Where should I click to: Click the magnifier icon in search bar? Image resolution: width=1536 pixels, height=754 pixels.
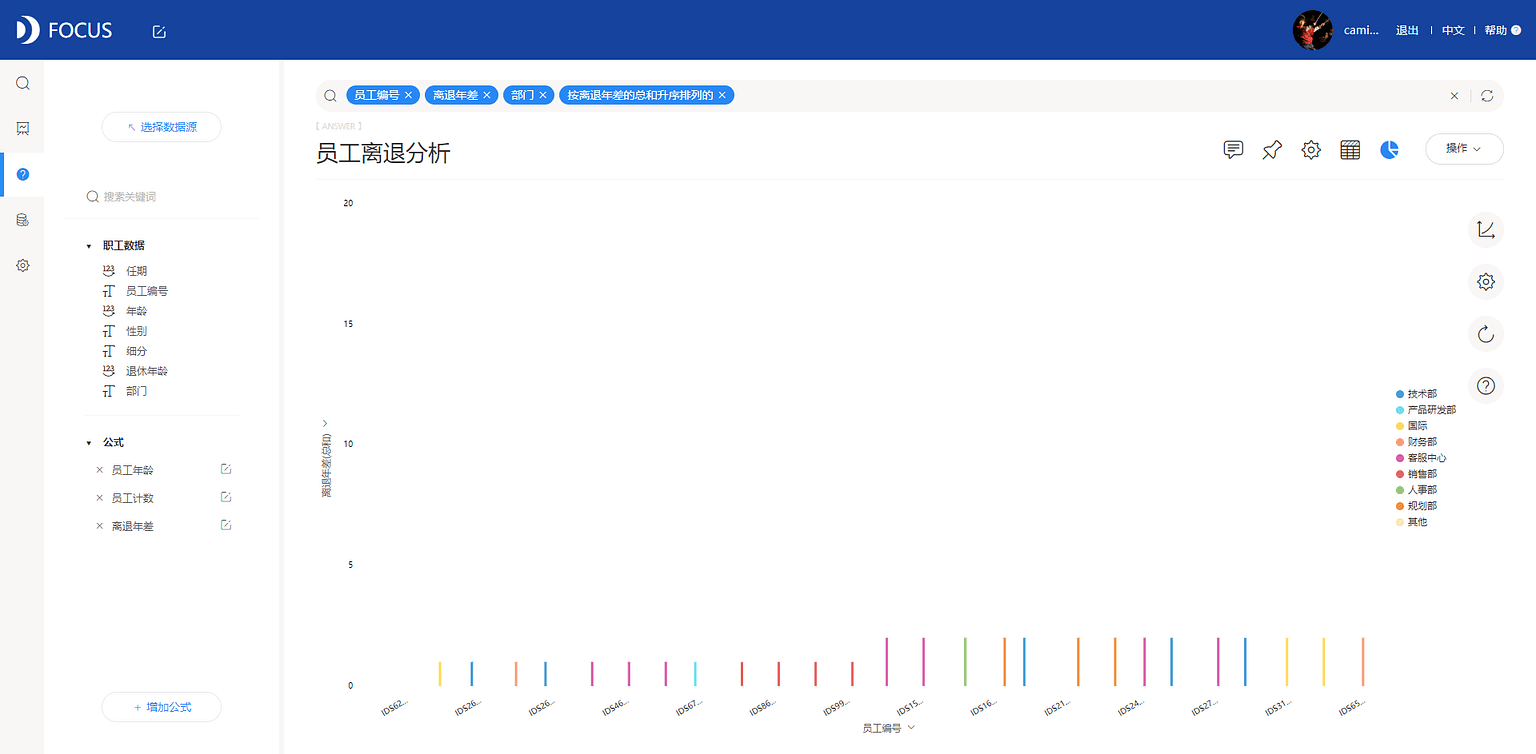click(330, 96)
